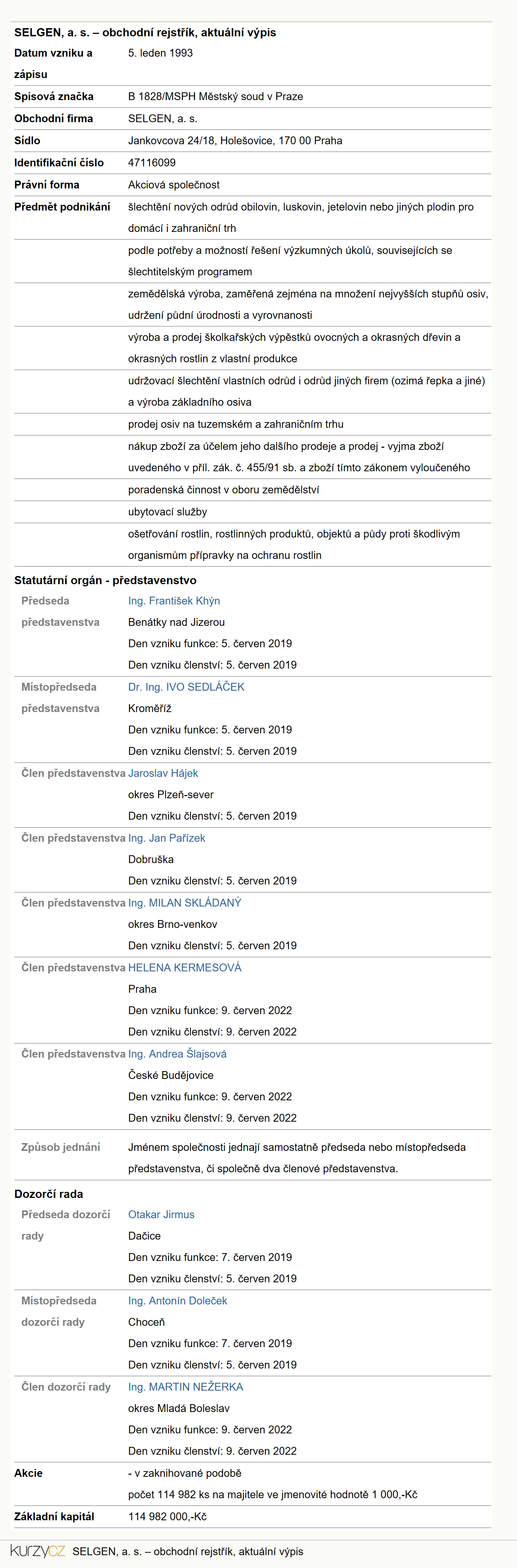Image resolution: width=517 pixels, height=1568 pixels.
Task: Click the 'Předmět podnikání' label
Action: [x=62, y=207]
